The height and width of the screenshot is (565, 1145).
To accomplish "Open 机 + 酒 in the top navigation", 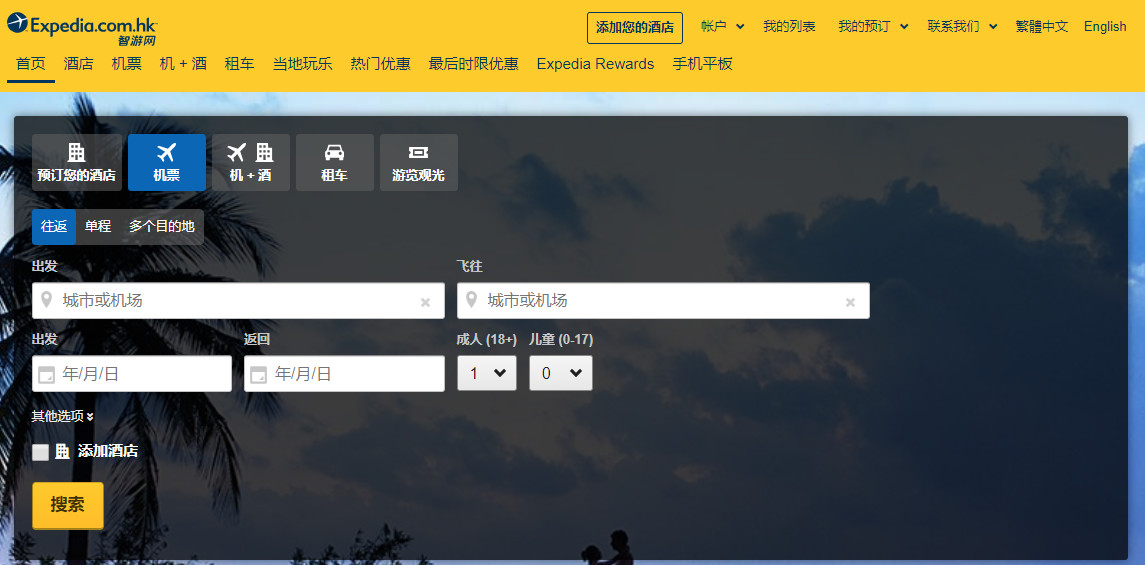I will [183, 64].
